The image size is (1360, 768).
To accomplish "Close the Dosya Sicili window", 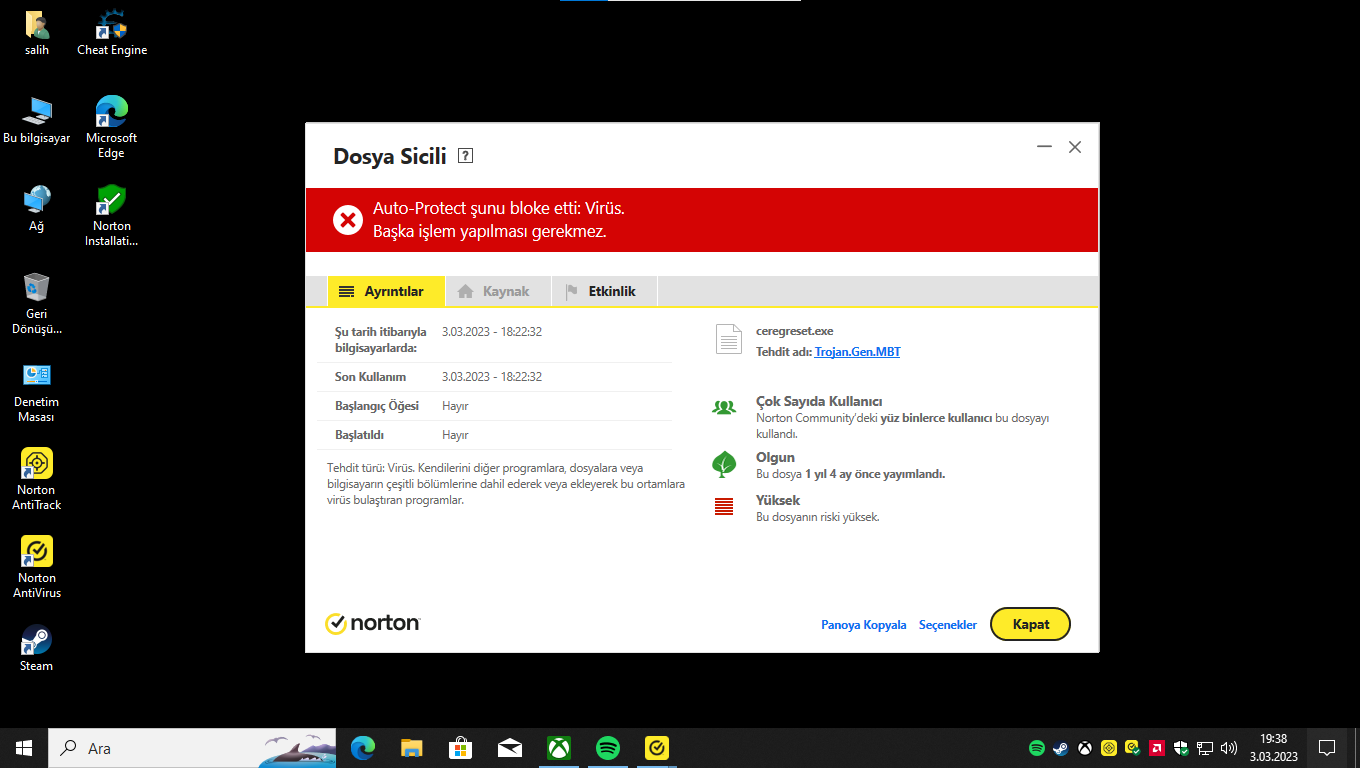I will (x=1075, y=147).
